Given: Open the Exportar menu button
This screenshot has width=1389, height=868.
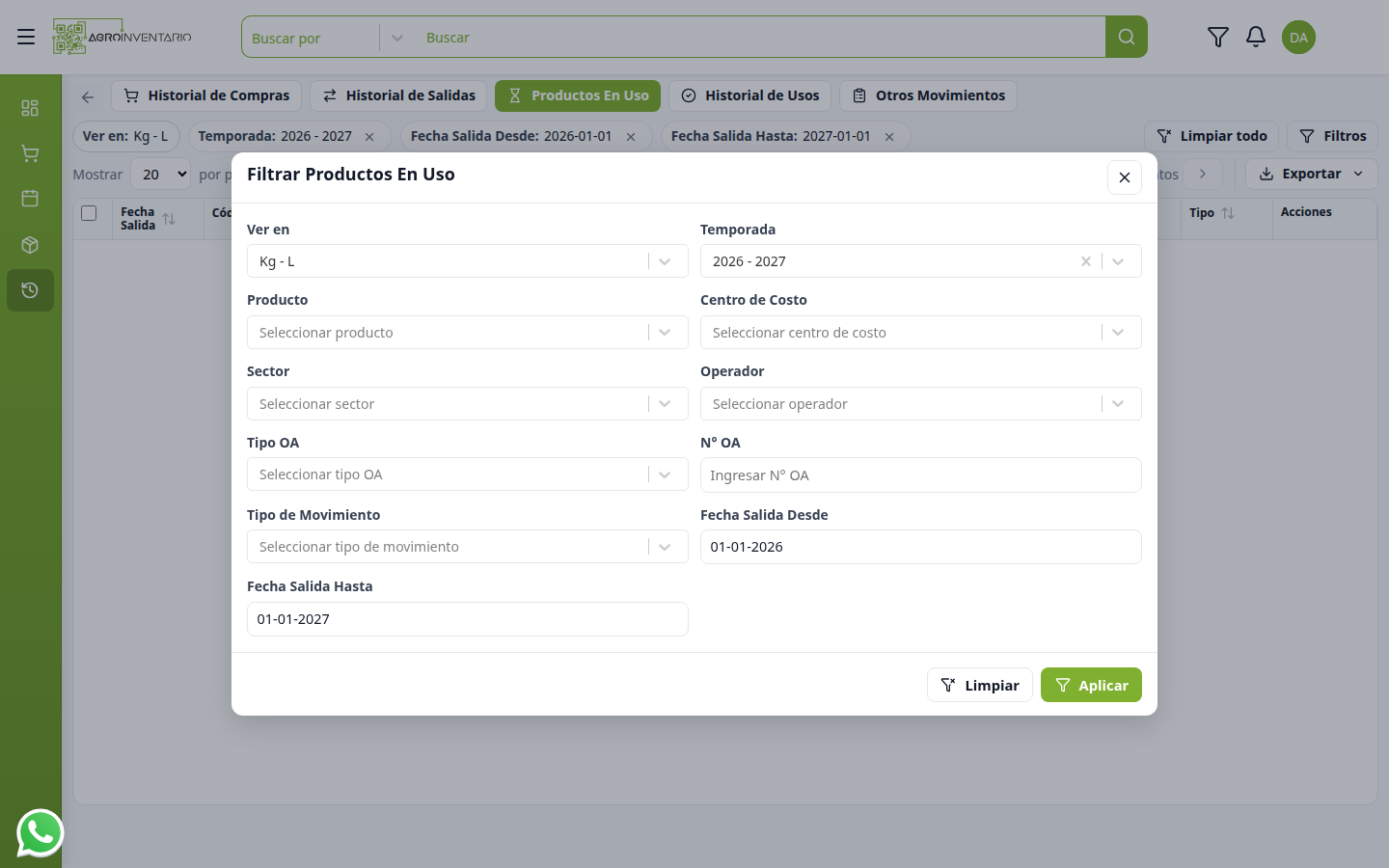Looking at the screenshot, I should tap(1311, 174).
